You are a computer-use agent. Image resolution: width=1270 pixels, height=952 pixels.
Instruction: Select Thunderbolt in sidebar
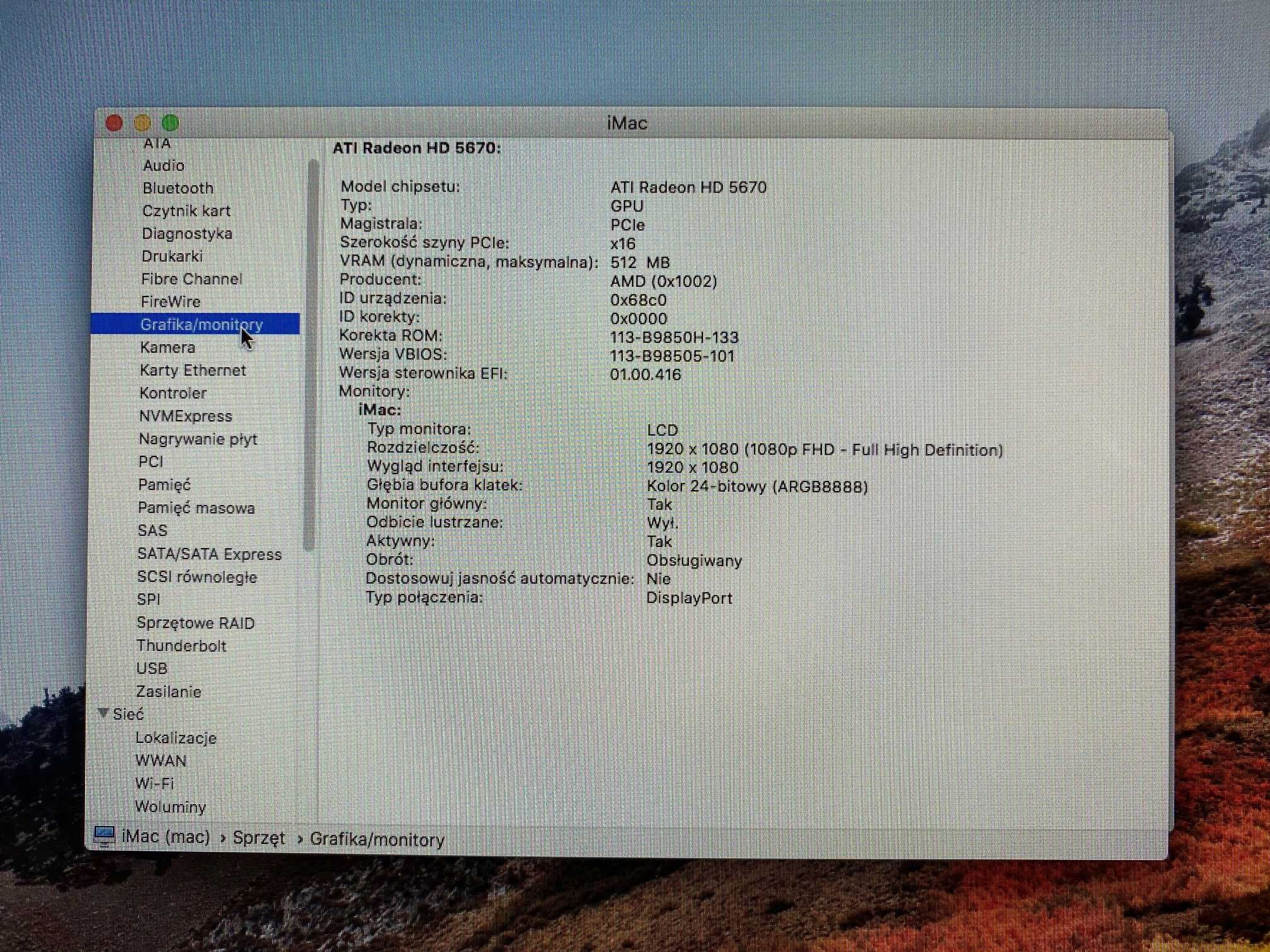(x=181, y=646)
